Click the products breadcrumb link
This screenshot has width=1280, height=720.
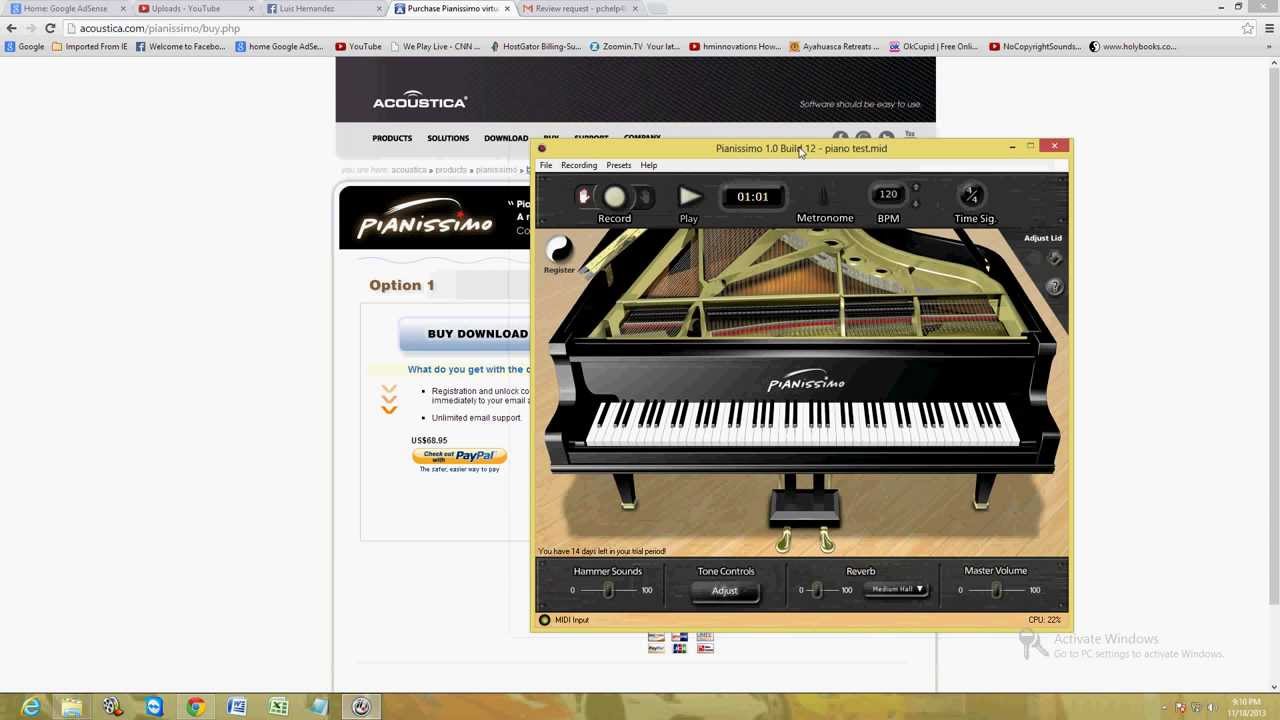click(x=451, y=170)
